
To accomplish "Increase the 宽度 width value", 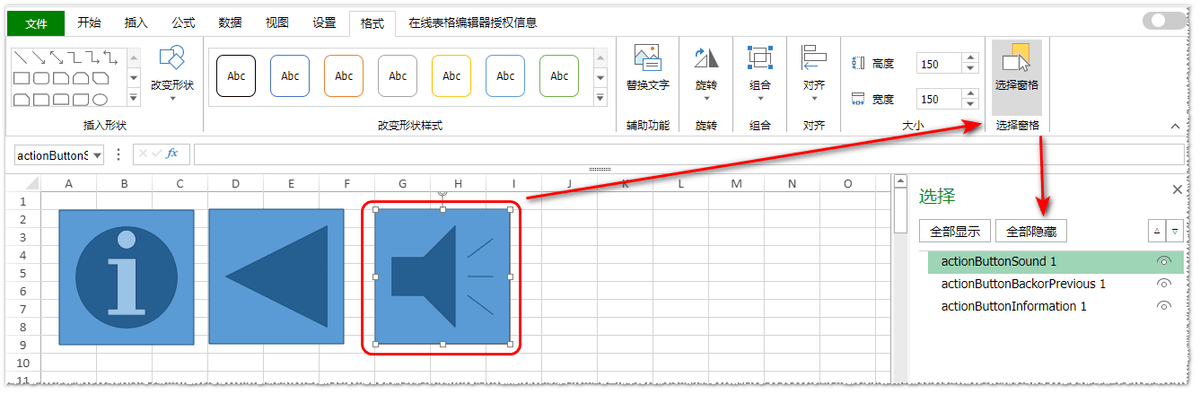I will tap(969, 94).
